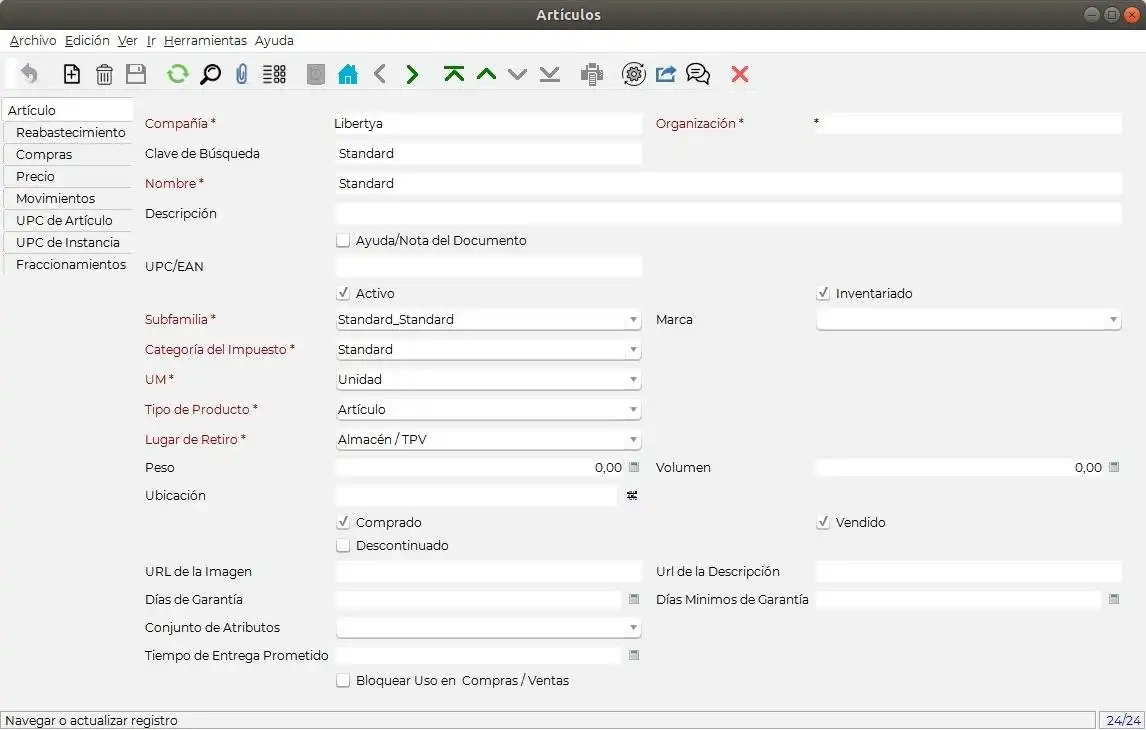Open calculator next to Días Minimos de Garantía
This screenshot has width=1146, height=730.
pos(1114,599)
